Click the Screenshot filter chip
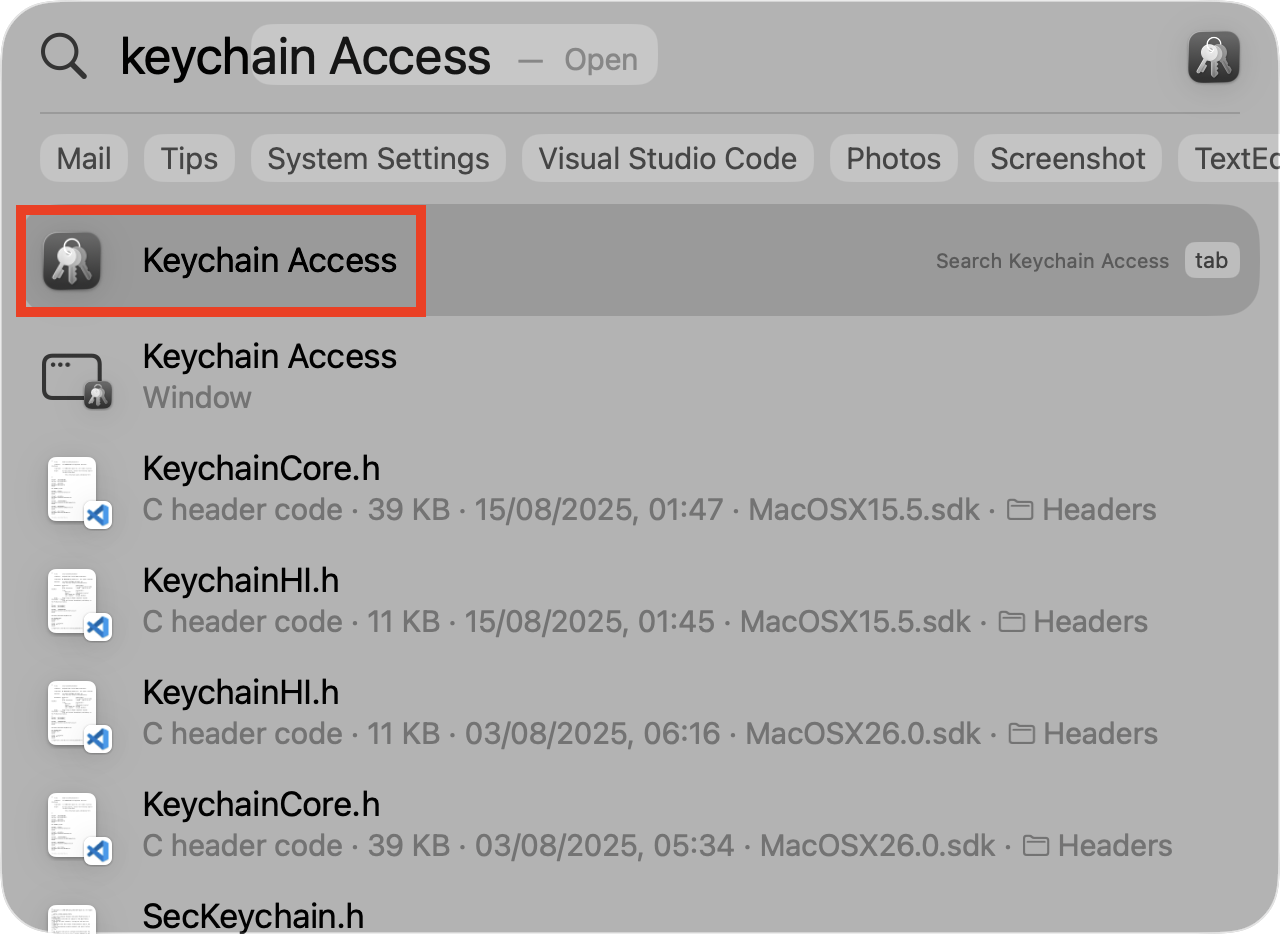This screenshot has width=1280, height=934. coord(1067,158)
